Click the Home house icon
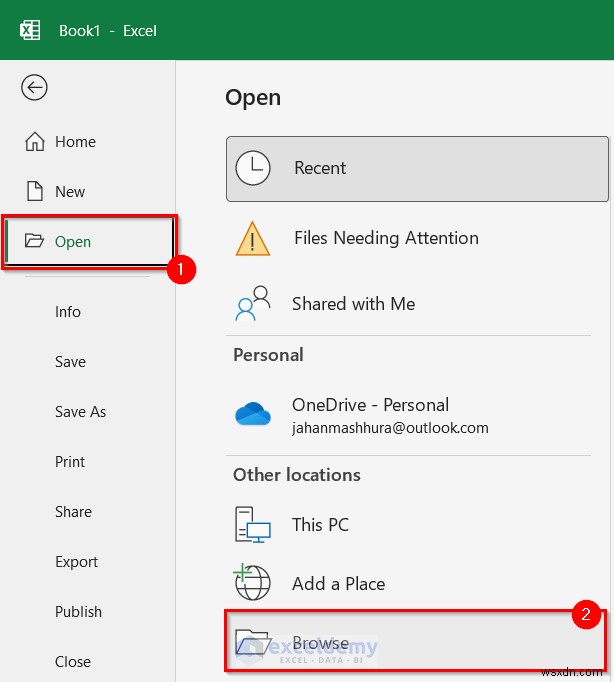This screenshot has height=682, width=614. (34, 141)
